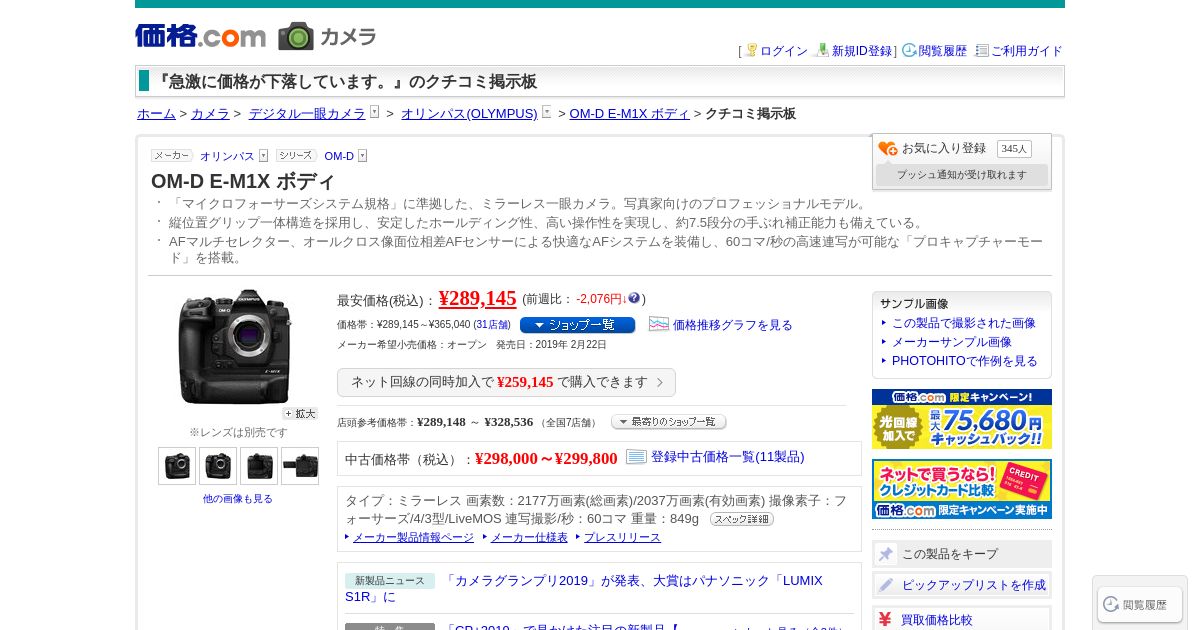Viewport: 1200px width, 630px height.
Task: Click 買取価格比較 link
Action: click(x=936, y=620)
